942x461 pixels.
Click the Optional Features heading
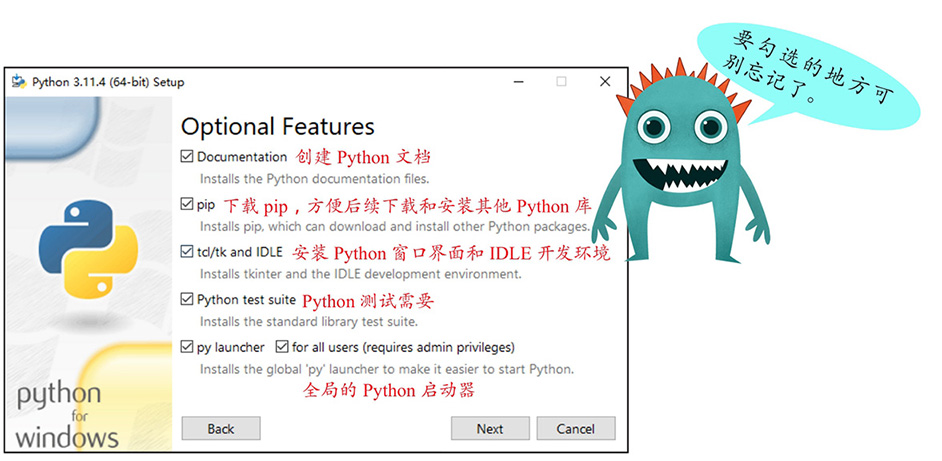point(277,127)
